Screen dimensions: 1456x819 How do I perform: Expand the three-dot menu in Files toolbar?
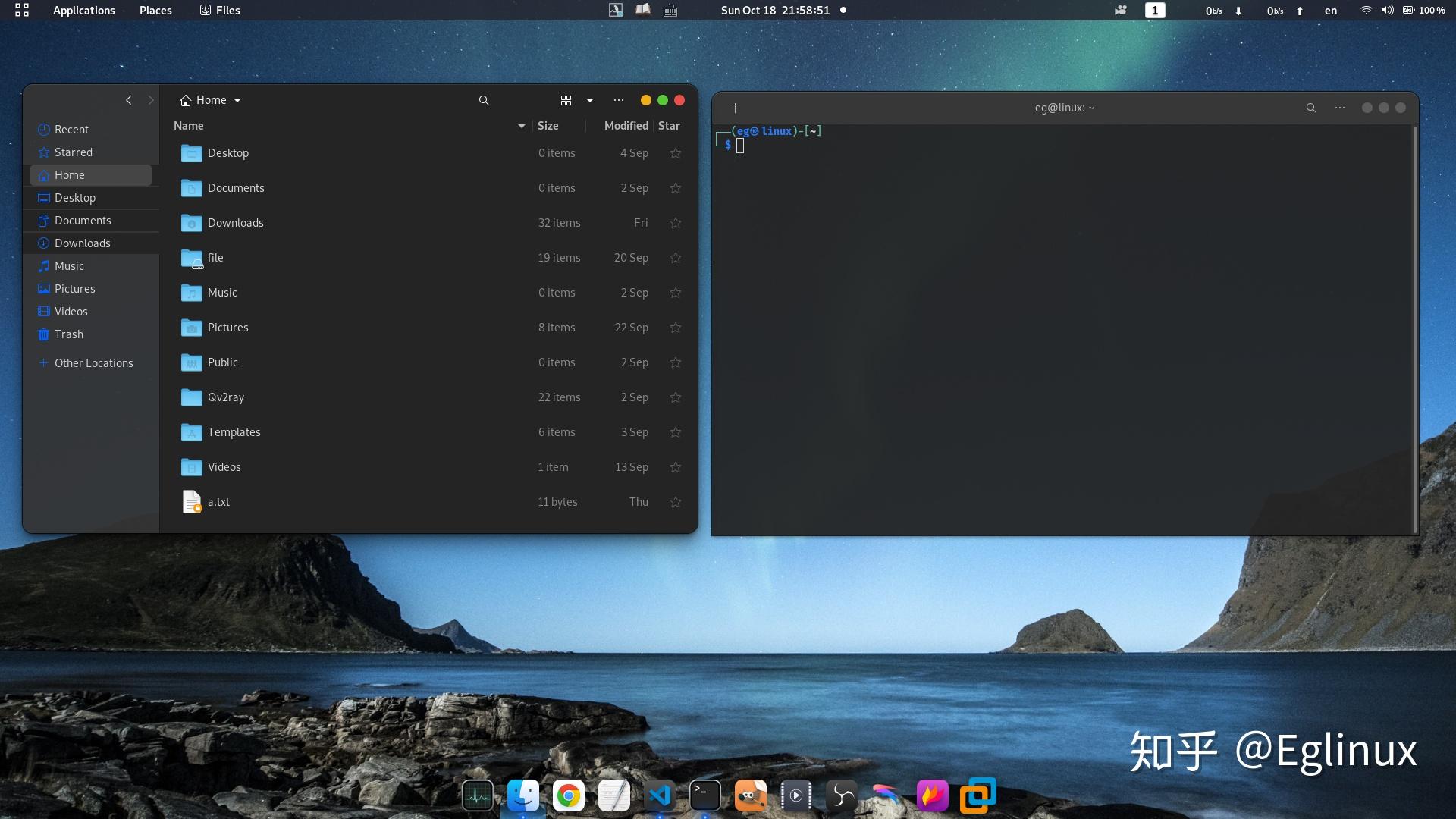click(617, 99)
